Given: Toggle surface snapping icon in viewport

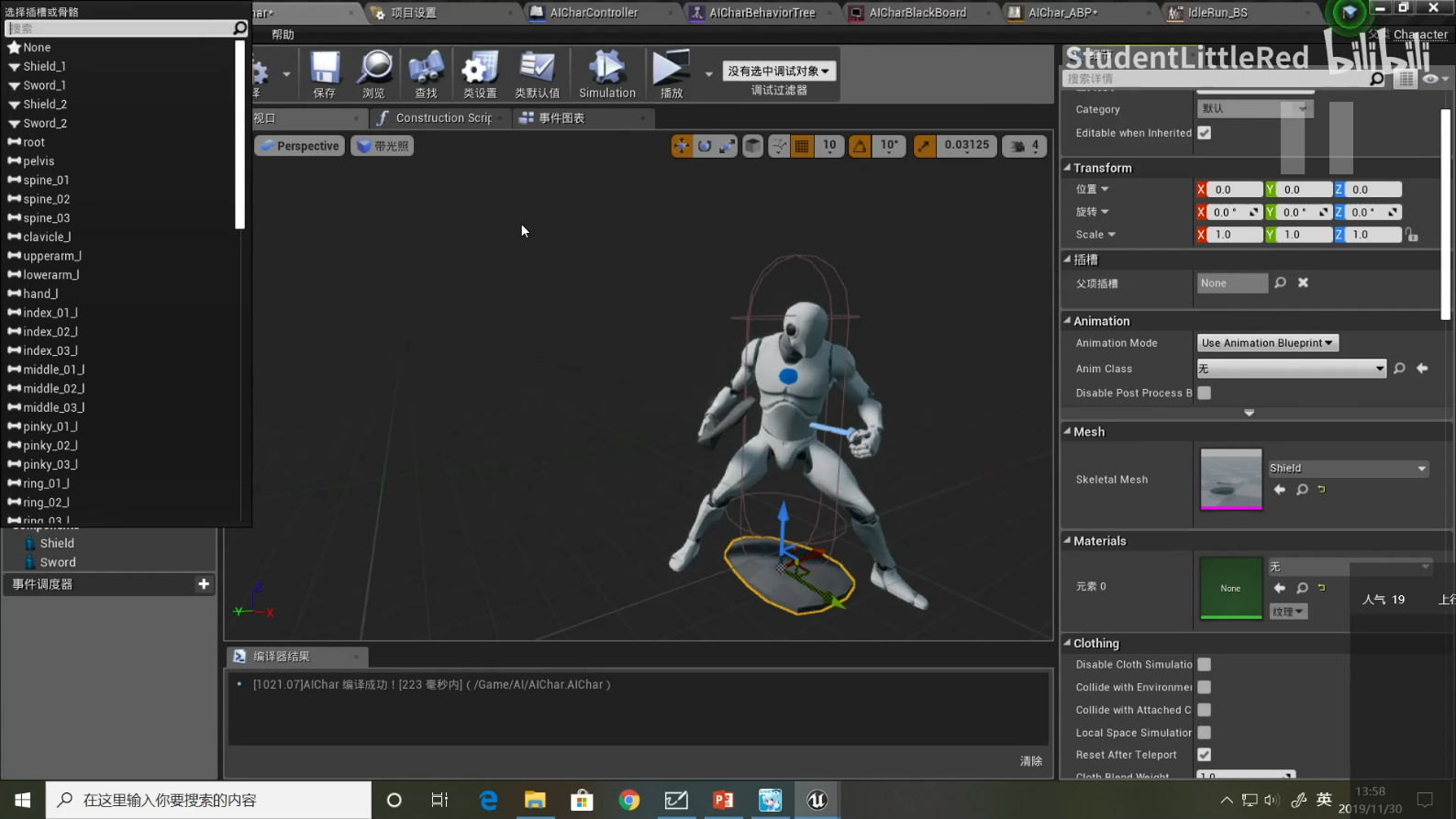Looking at the screenshot, I should [779, 146].
